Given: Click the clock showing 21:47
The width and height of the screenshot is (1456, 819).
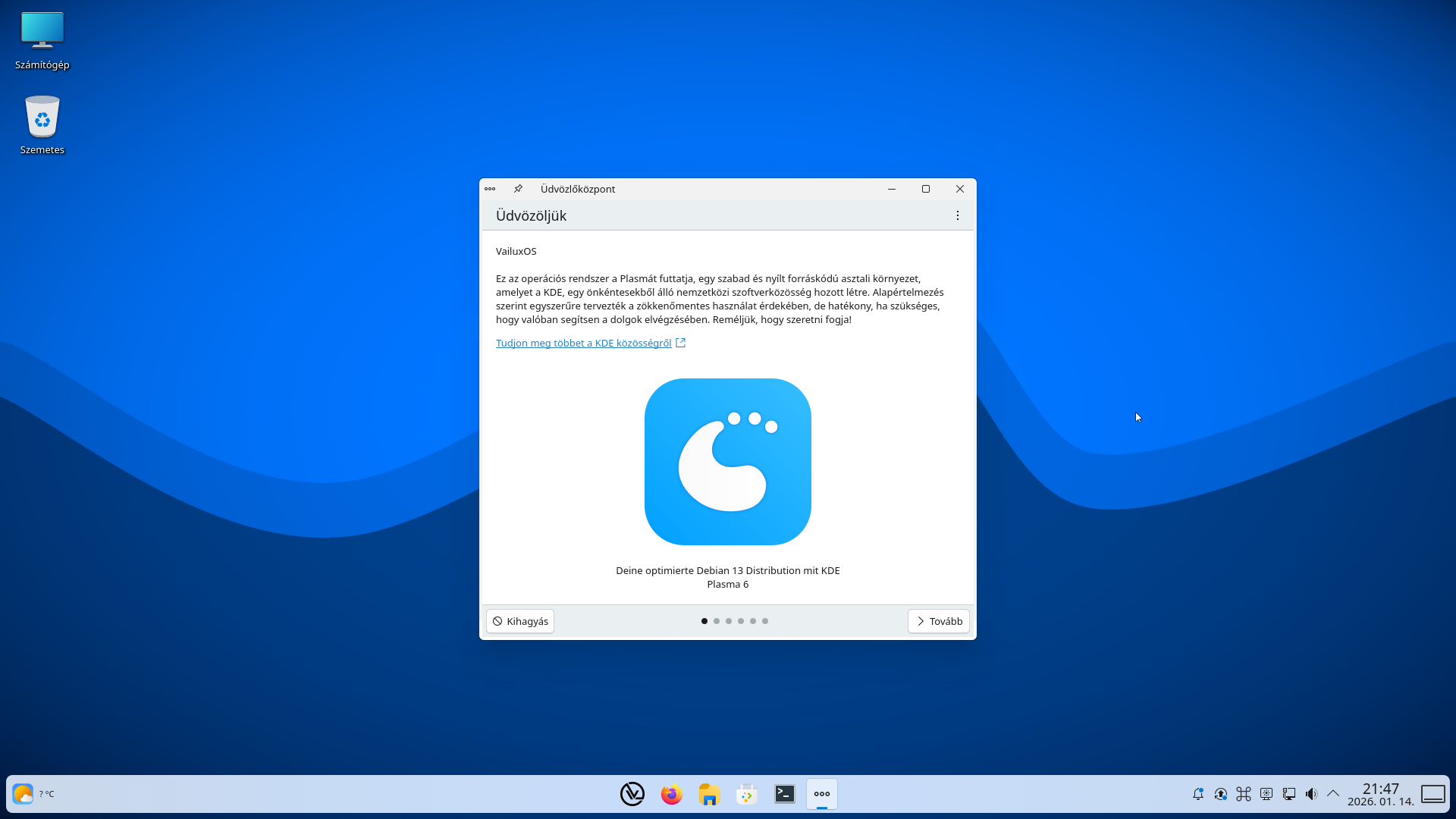Looking at the screenshot, I should point(1380,794).
